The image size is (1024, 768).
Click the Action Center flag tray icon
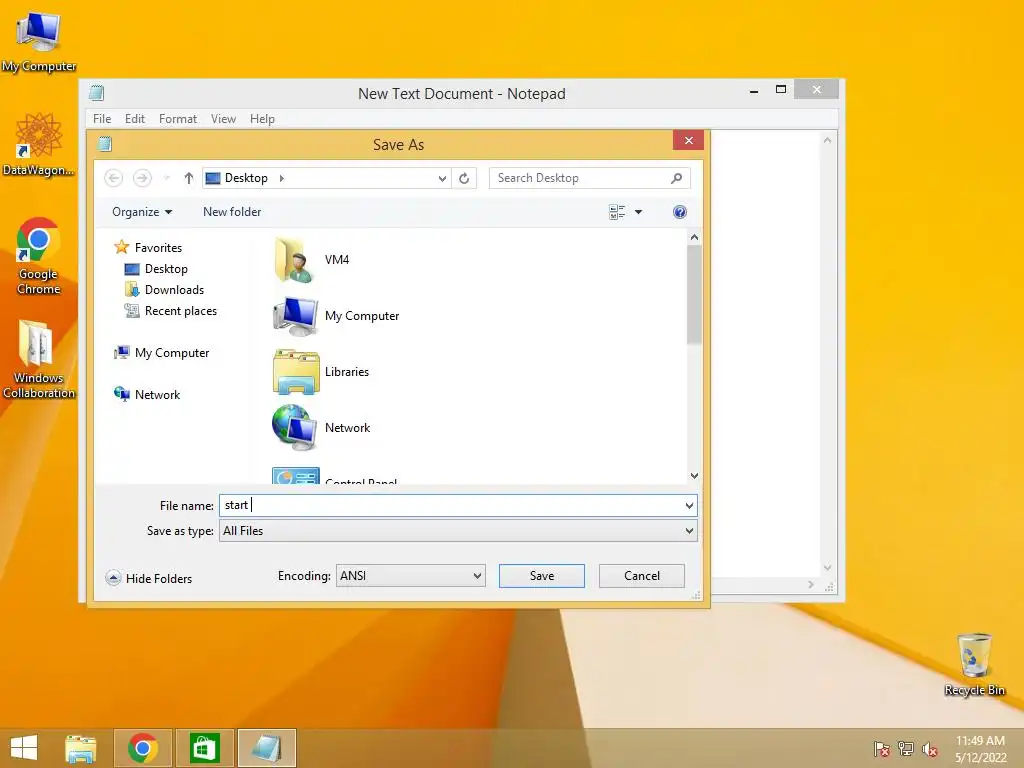click(882, 749)
